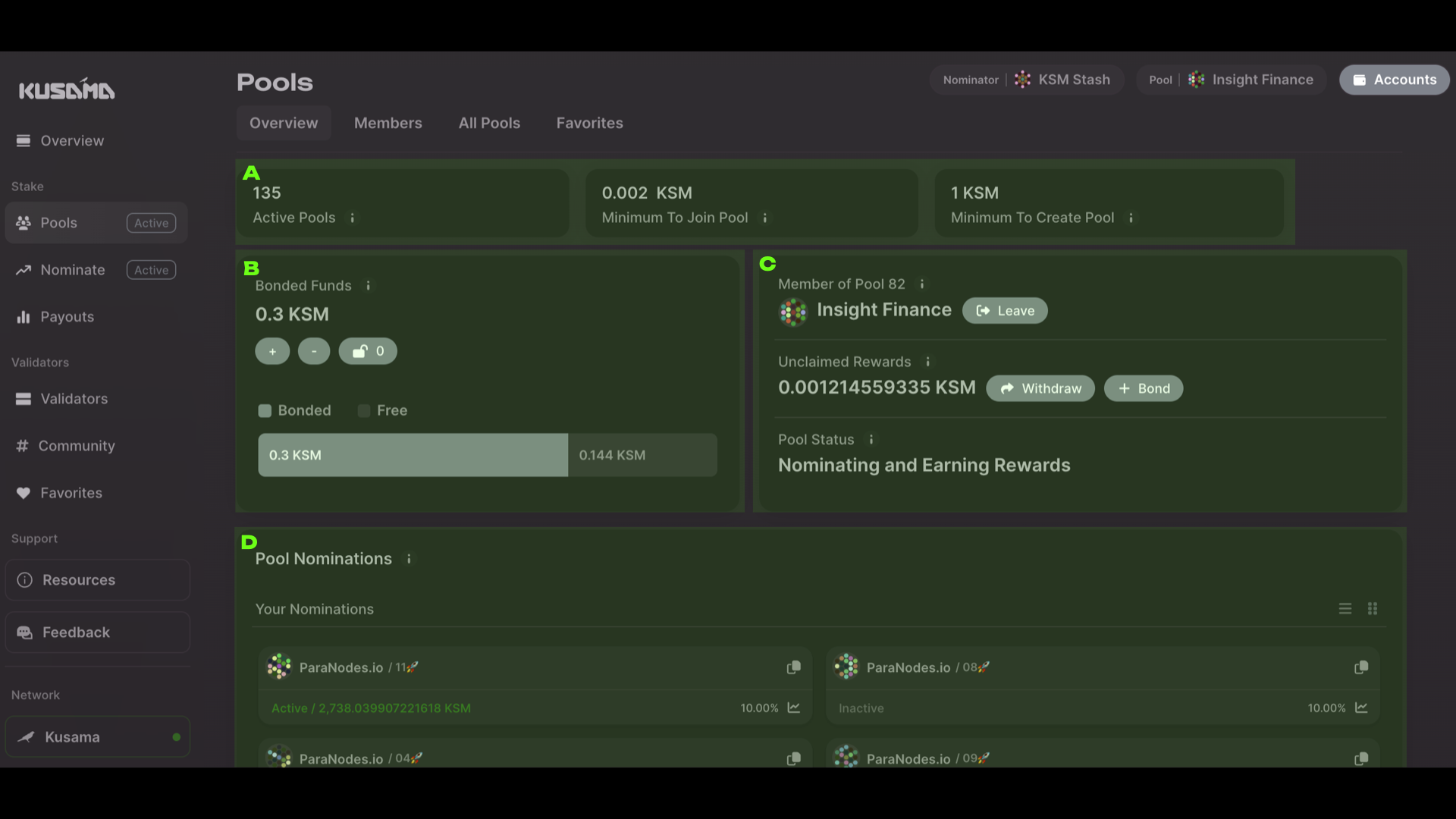This screenshot has height=819, width=1456.
Task: Leave the Insight Finance pool
Action: pyautogui.click(x=1005, y=310)
